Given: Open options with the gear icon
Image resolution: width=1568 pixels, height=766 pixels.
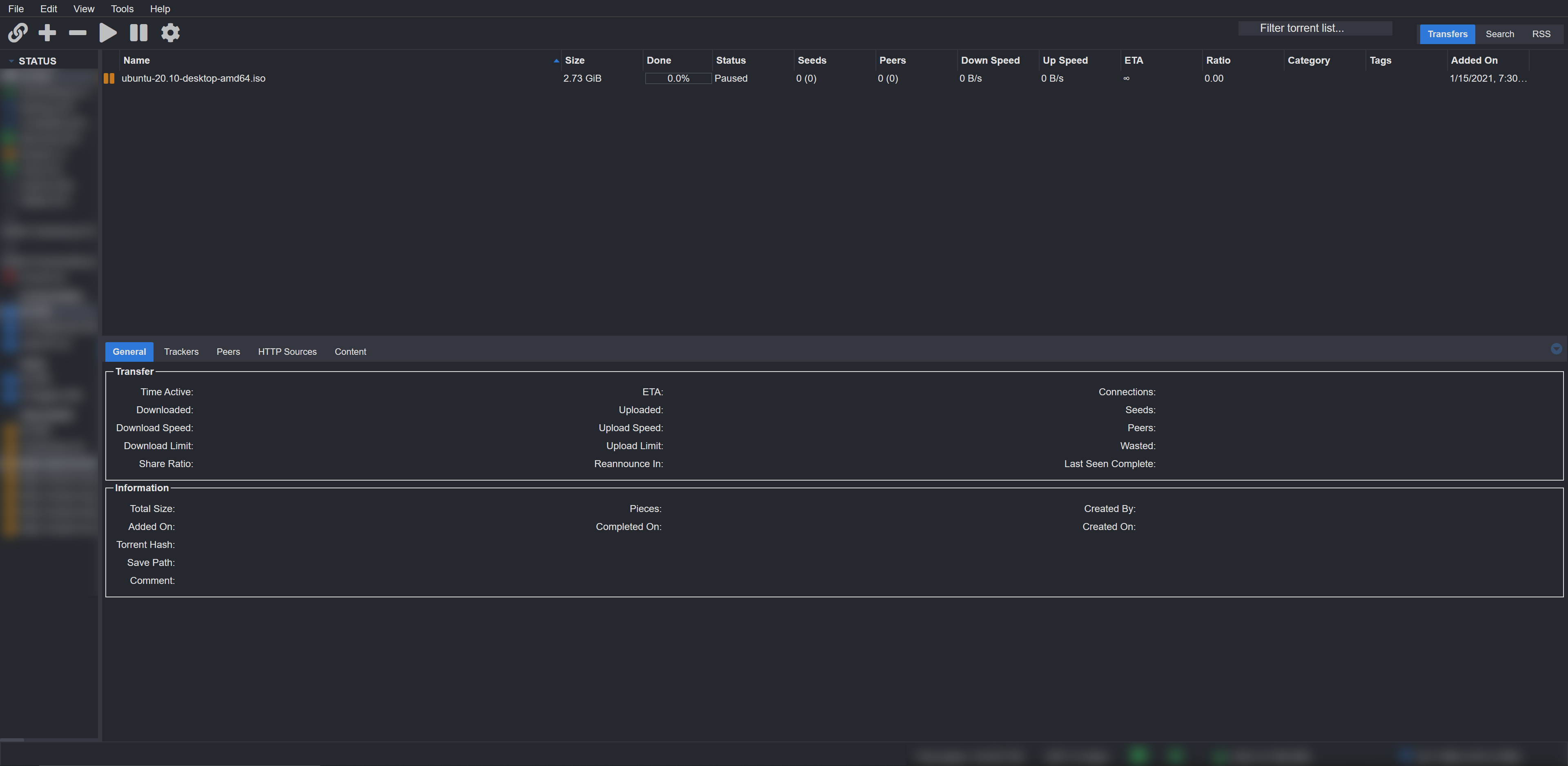Looking at the screenshot, I should click(170, 32).
